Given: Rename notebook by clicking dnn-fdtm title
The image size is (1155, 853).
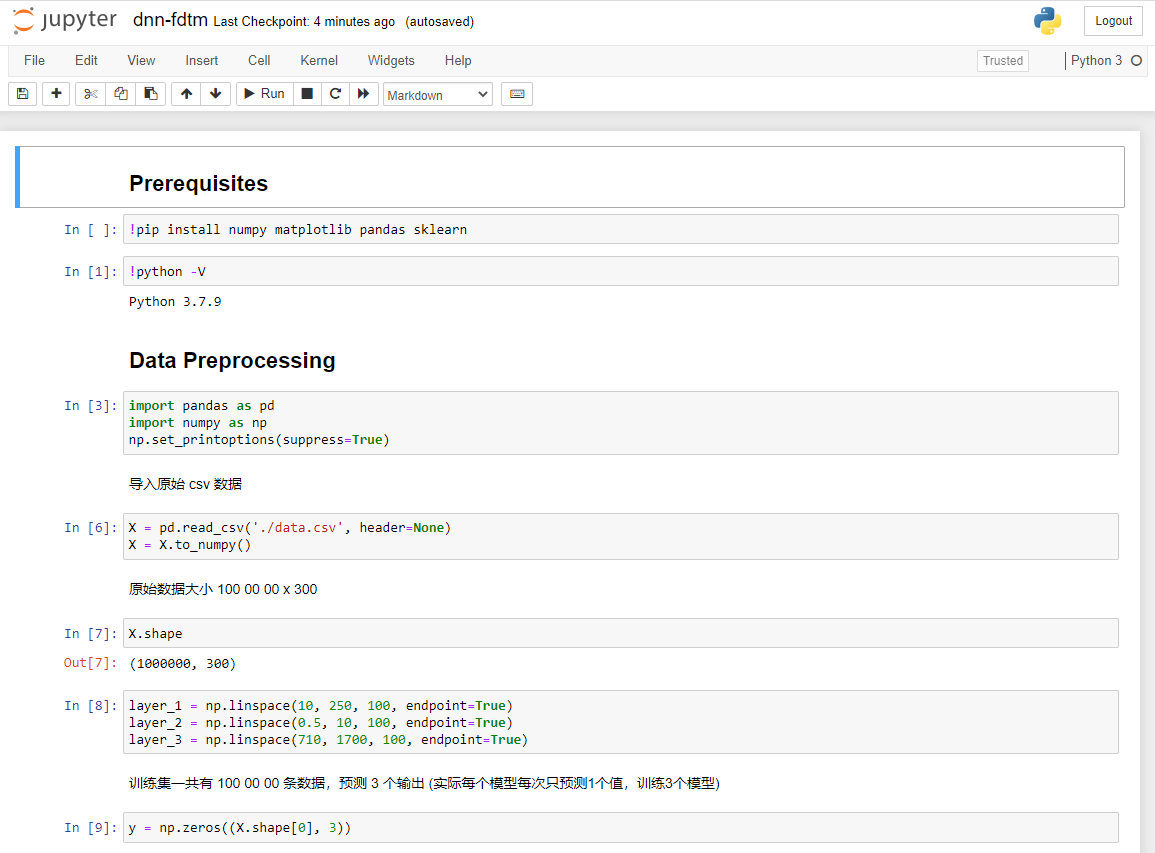Looking at the screenshot, I should (x=170, y=21).
